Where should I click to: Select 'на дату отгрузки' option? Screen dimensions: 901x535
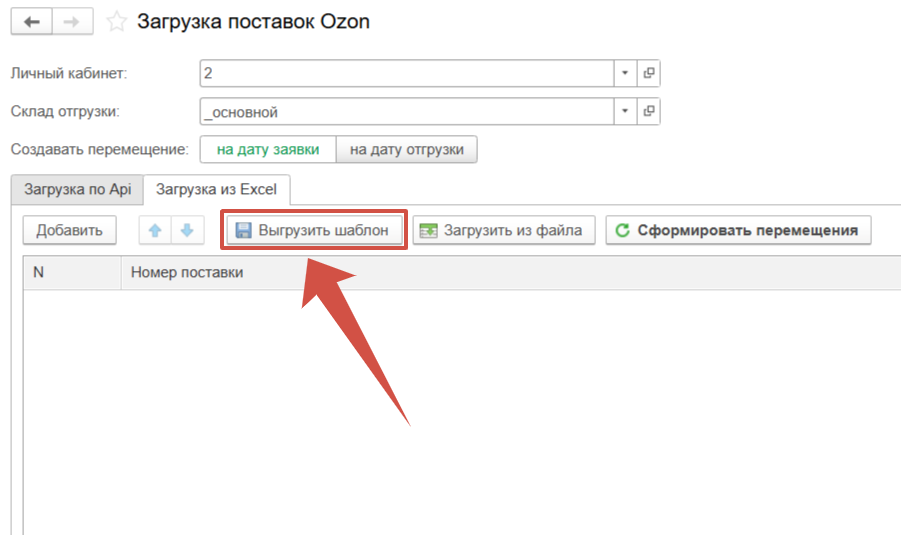(x=406, y=149)
